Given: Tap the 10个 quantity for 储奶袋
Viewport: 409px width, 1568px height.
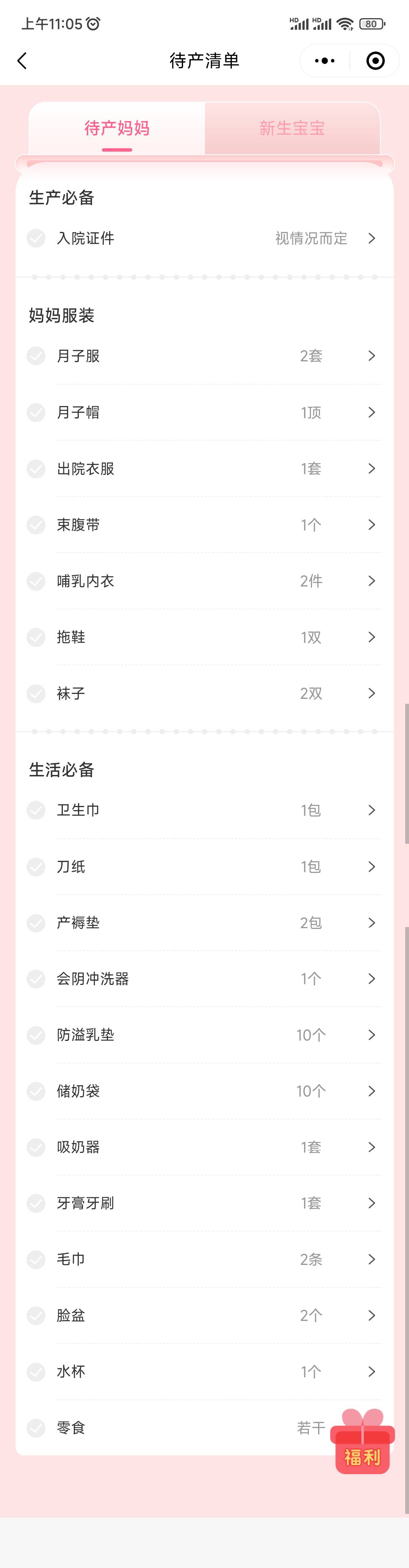Looking at the screenshot, I should tap(311, 1091).
